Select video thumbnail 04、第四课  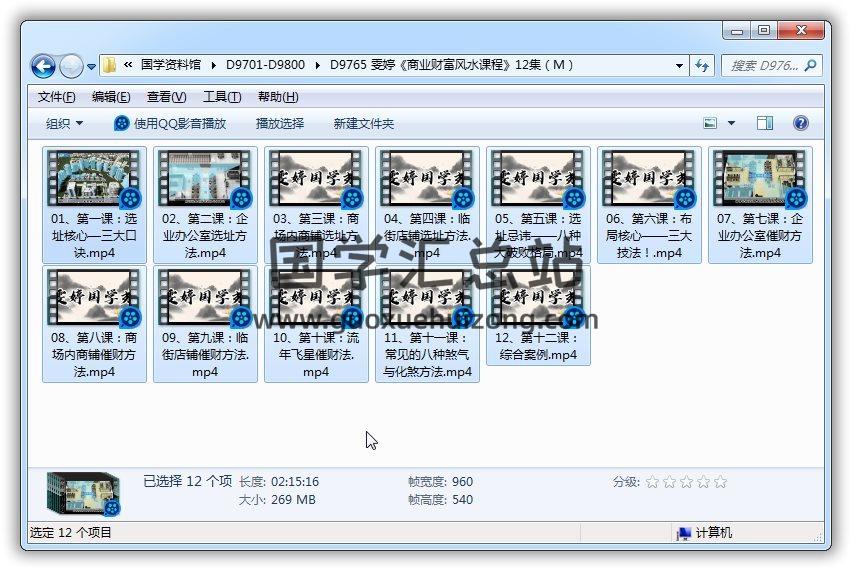(x=427, y=179)
